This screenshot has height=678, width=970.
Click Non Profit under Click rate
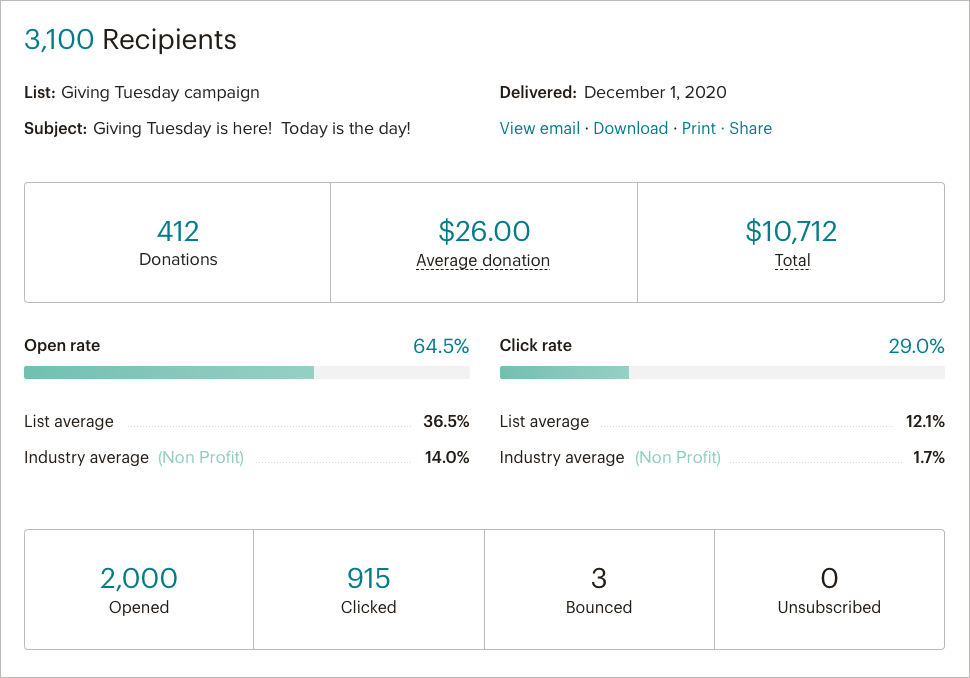point(678,457)
